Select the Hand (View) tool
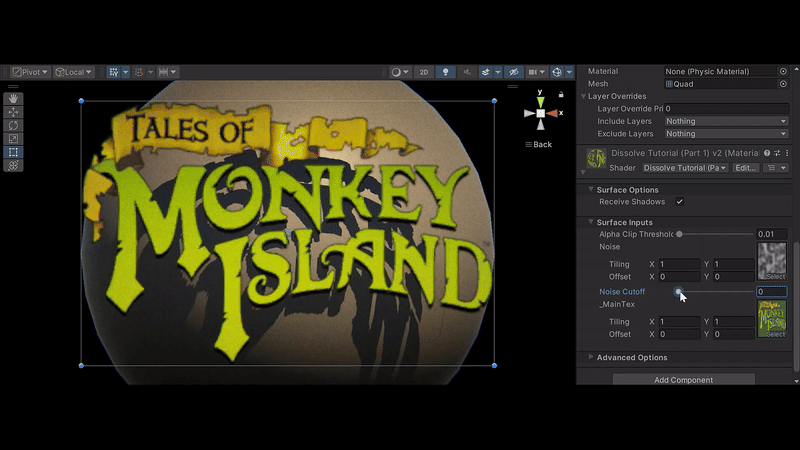 click(13, 98)
